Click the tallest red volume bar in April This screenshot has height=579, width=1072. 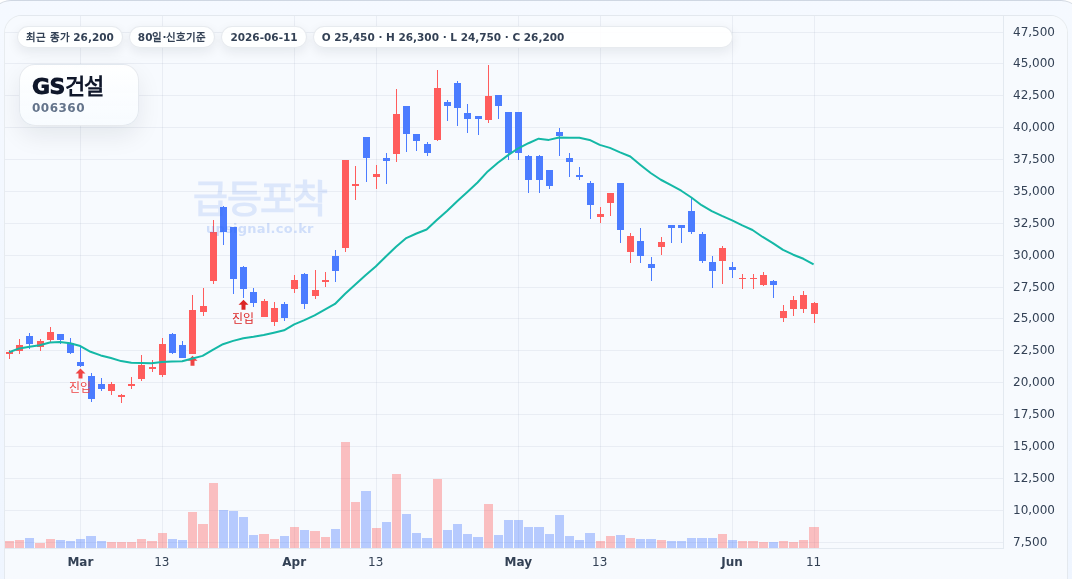[x=345, y=495]
